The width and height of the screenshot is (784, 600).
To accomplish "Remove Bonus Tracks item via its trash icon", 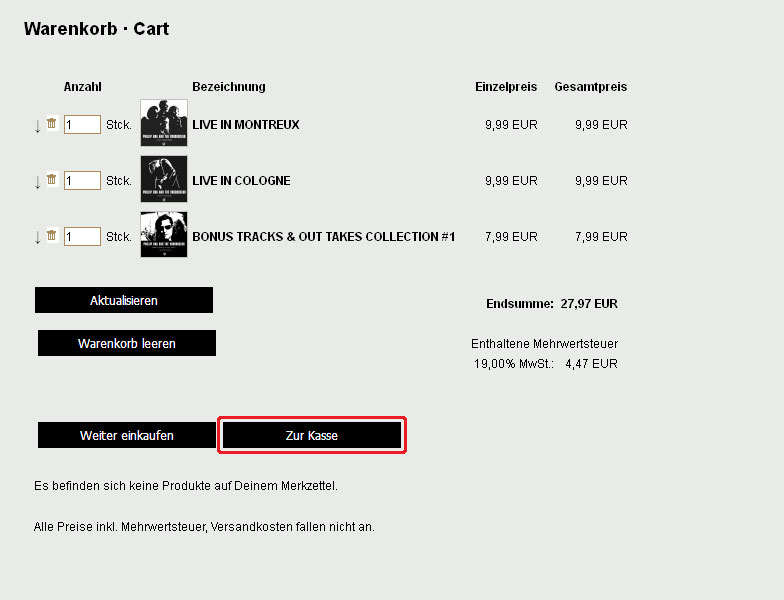I will point(51,236).
